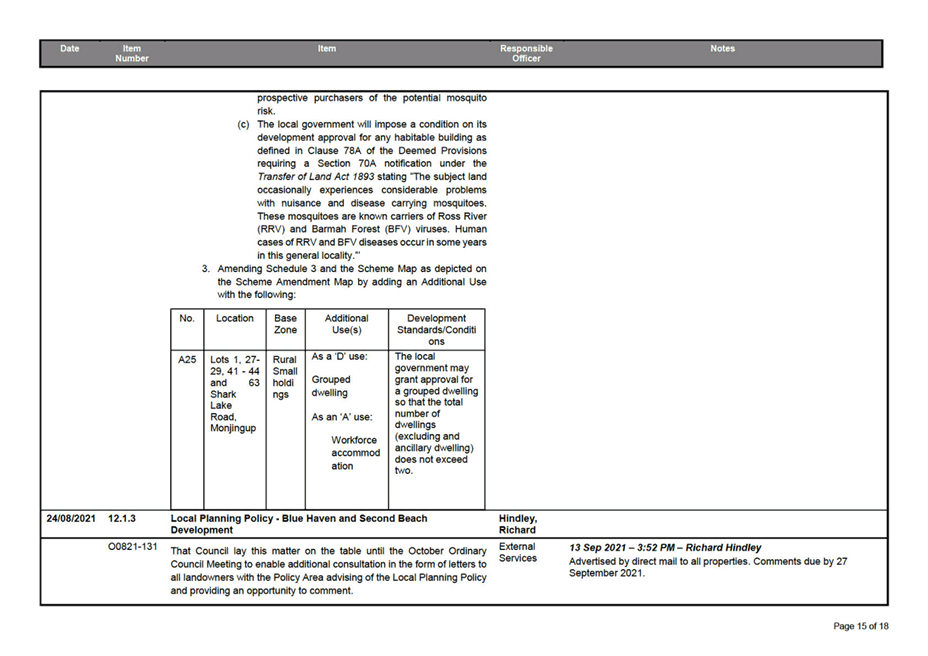Select the 'Workforce accommodation' text
This screenshot has height=656, width=928.
[356, 453]
